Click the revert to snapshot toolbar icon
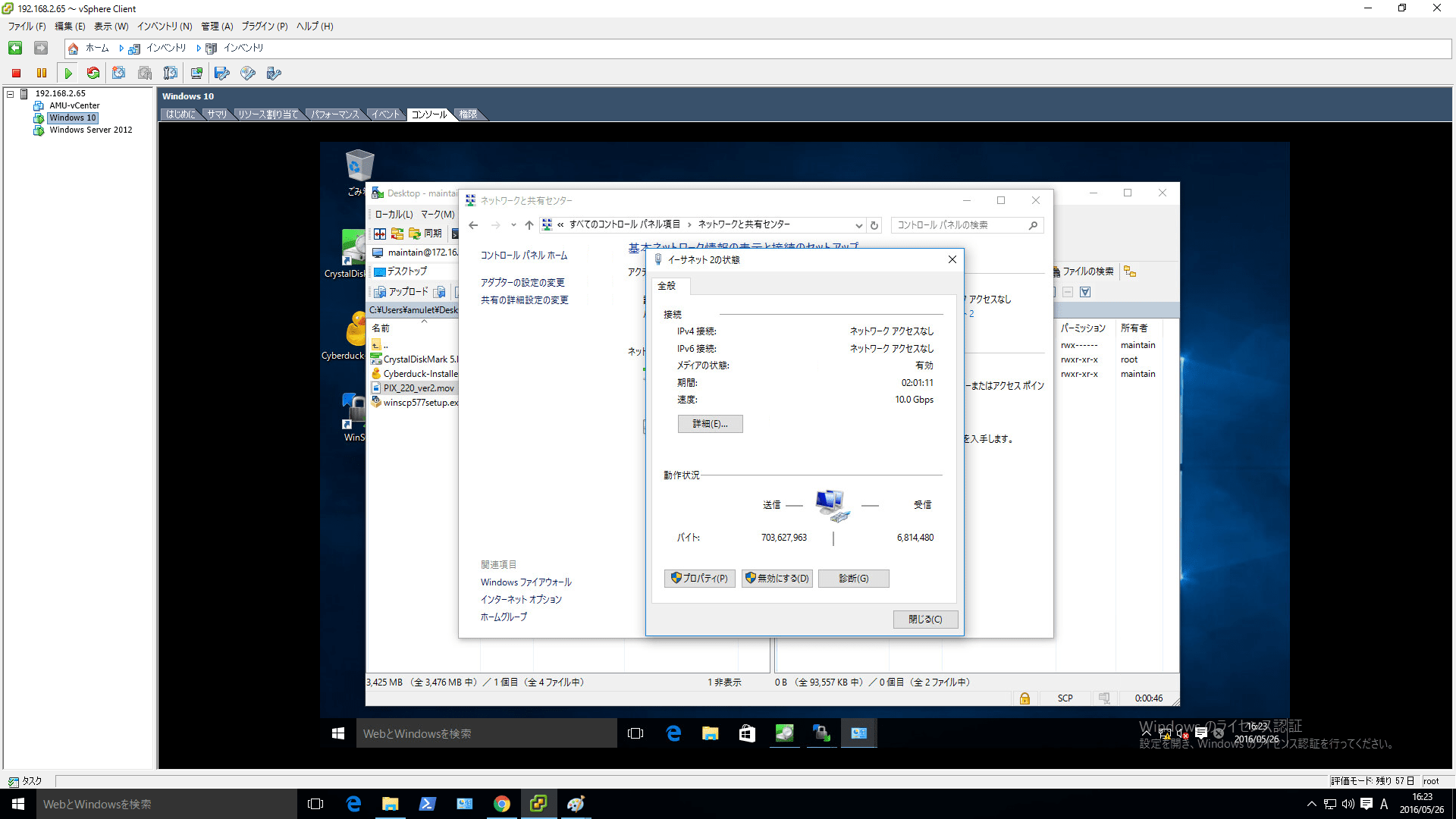 pos(145,74)
